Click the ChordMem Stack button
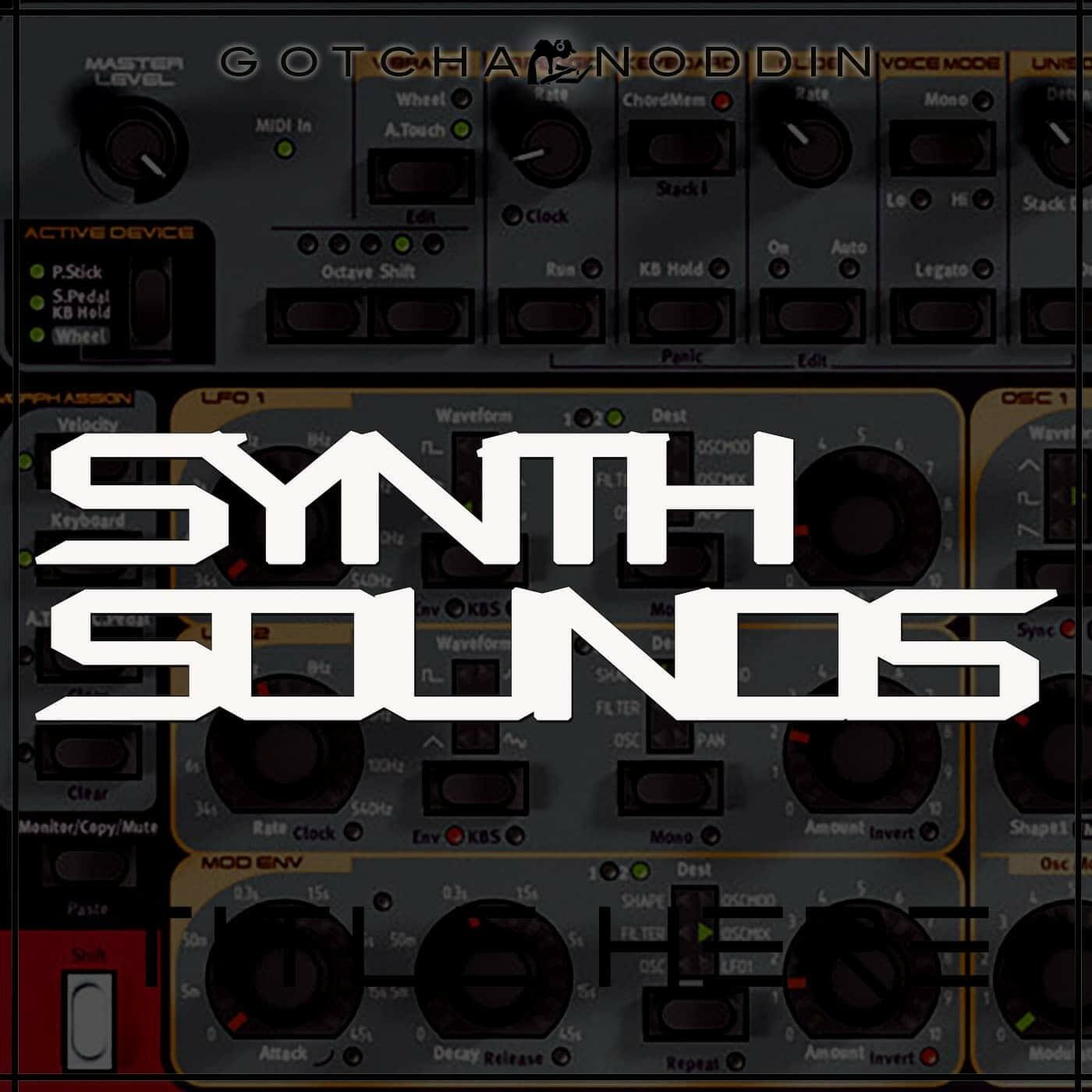The image size is (1092, 1092). click(681, 148)
